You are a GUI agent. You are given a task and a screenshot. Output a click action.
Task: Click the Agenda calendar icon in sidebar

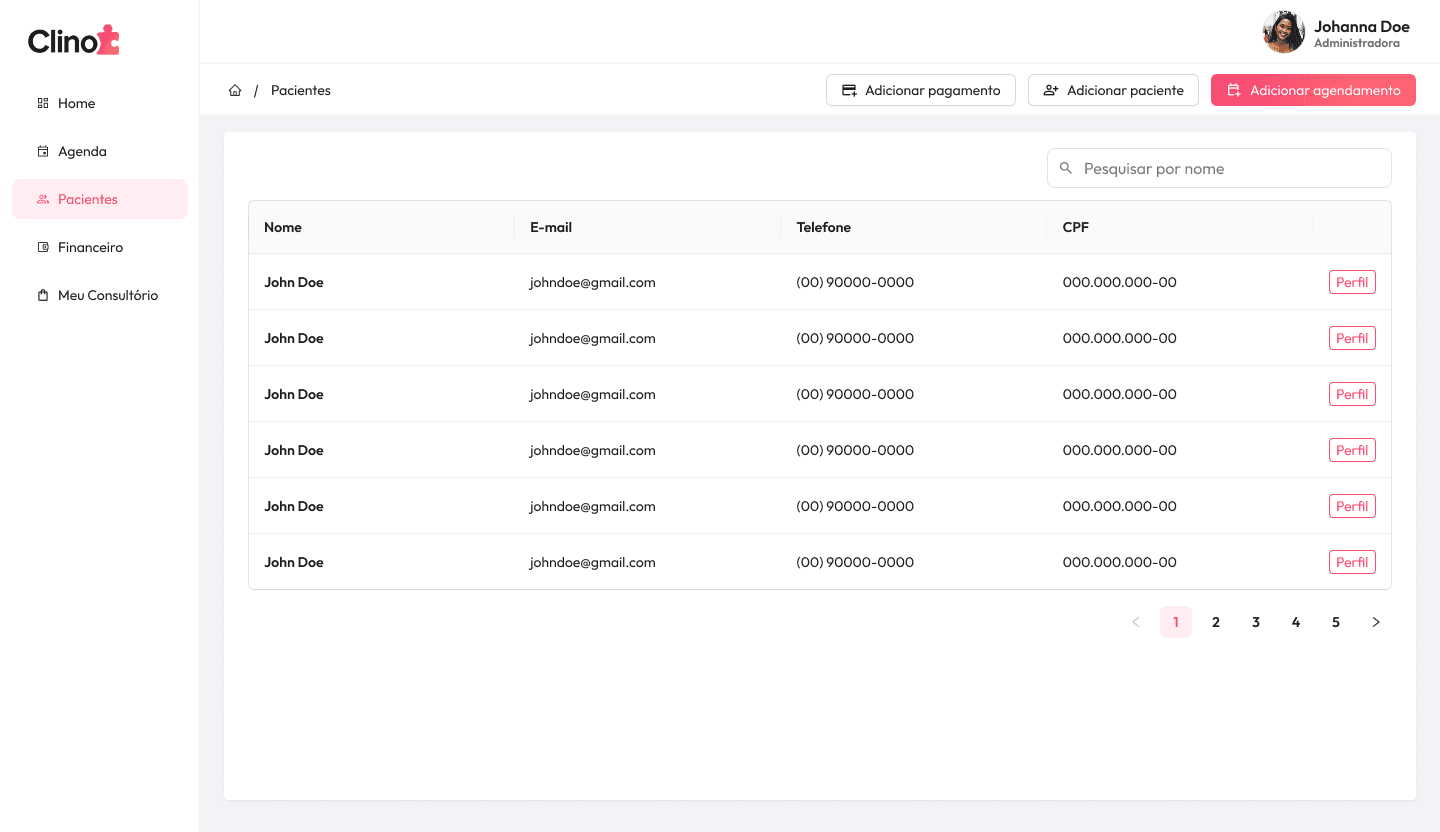(43, 151)
